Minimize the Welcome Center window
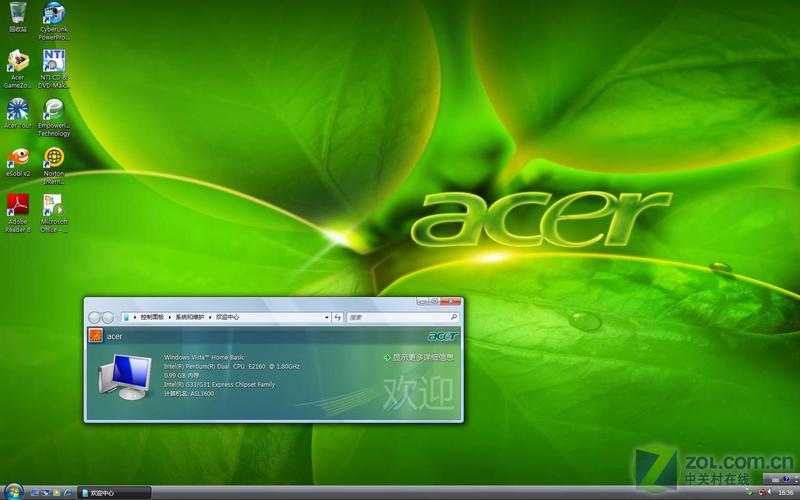The image size is (800, 500). pos(423,301)
